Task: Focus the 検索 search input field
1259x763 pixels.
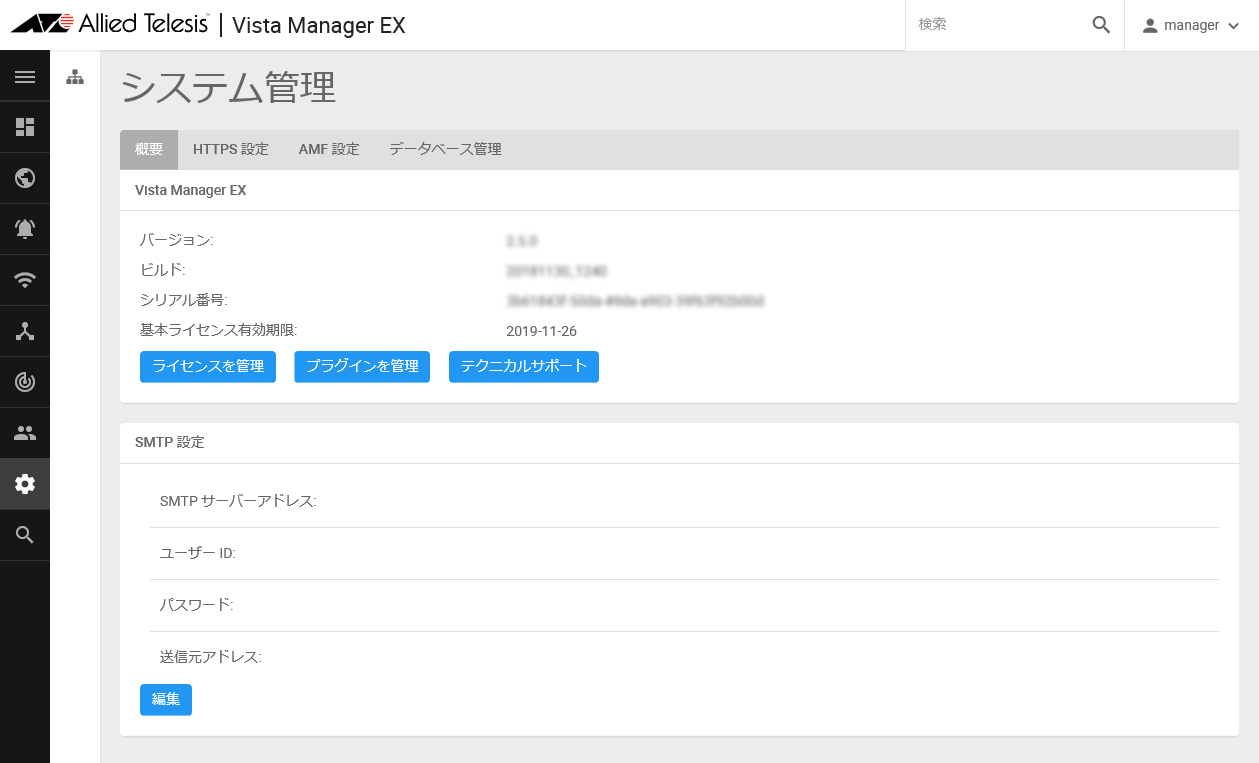Action: click(x=1000, y=25)
